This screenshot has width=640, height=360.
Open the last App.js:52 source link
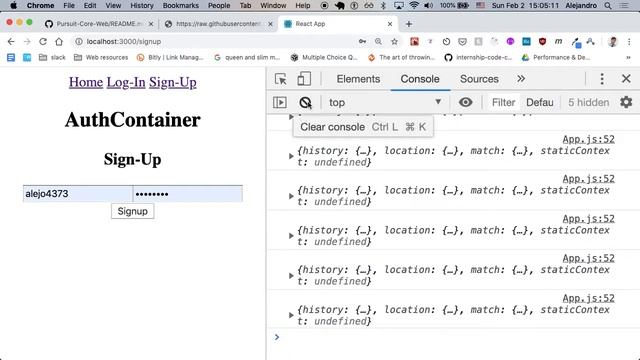tap(588, 298)
